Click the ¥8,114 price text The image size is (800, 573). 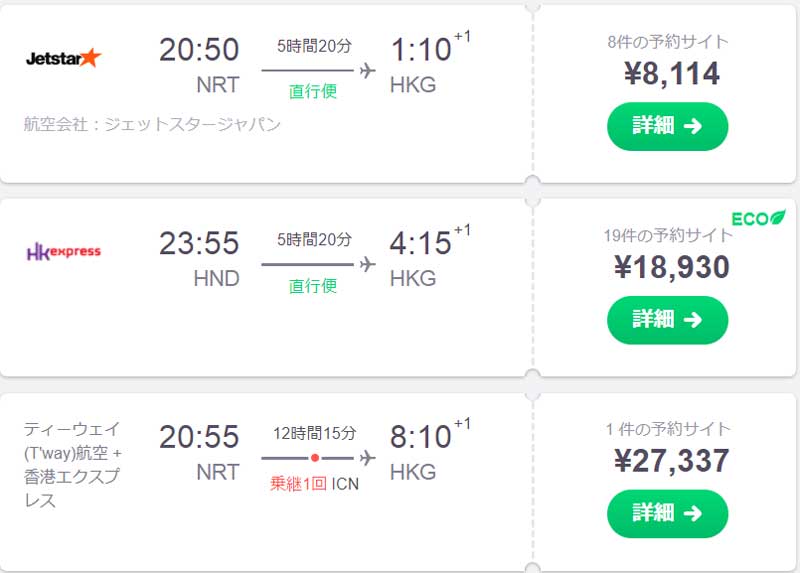[x=668, y=73]
